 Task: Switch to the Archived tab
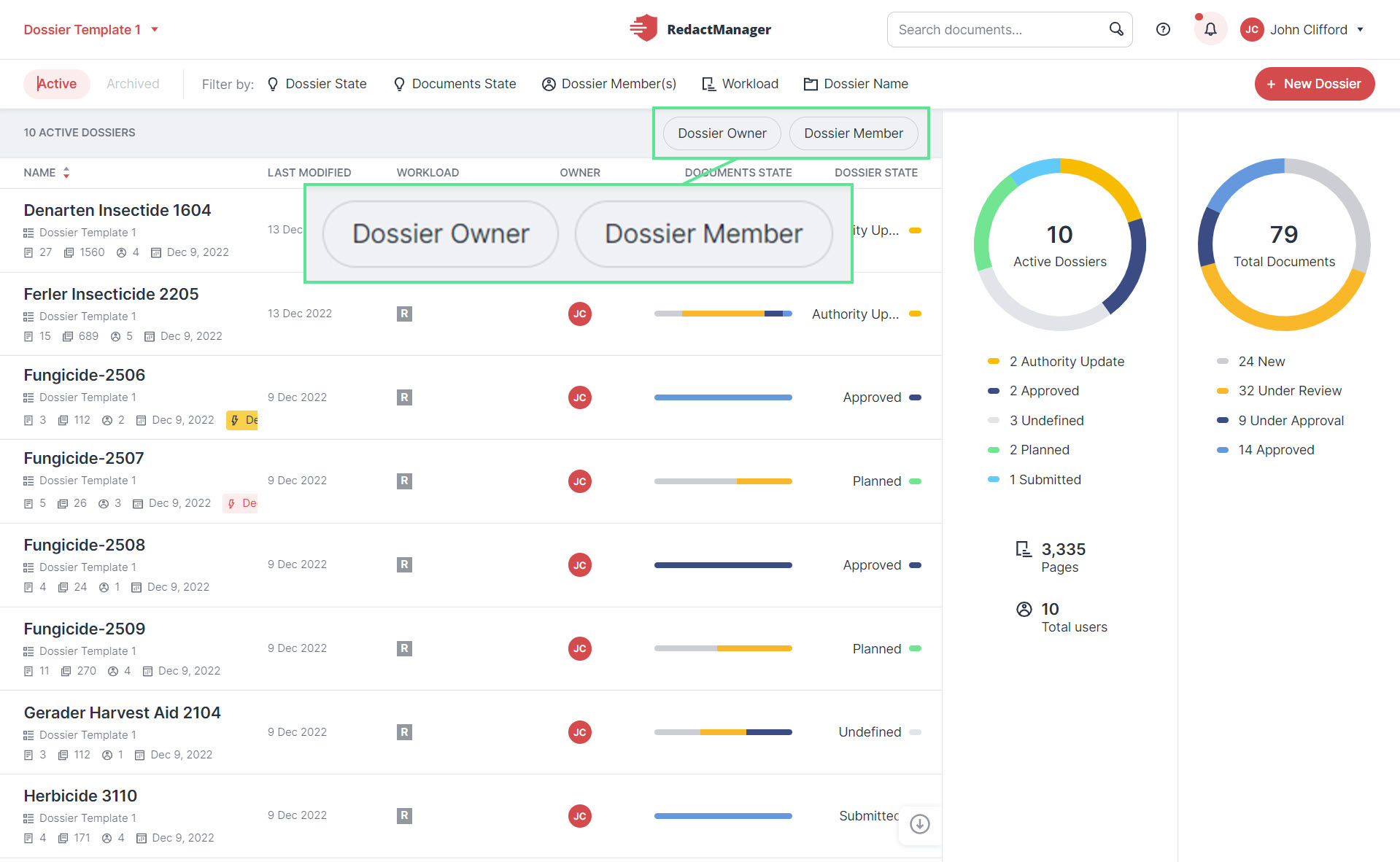133,84
